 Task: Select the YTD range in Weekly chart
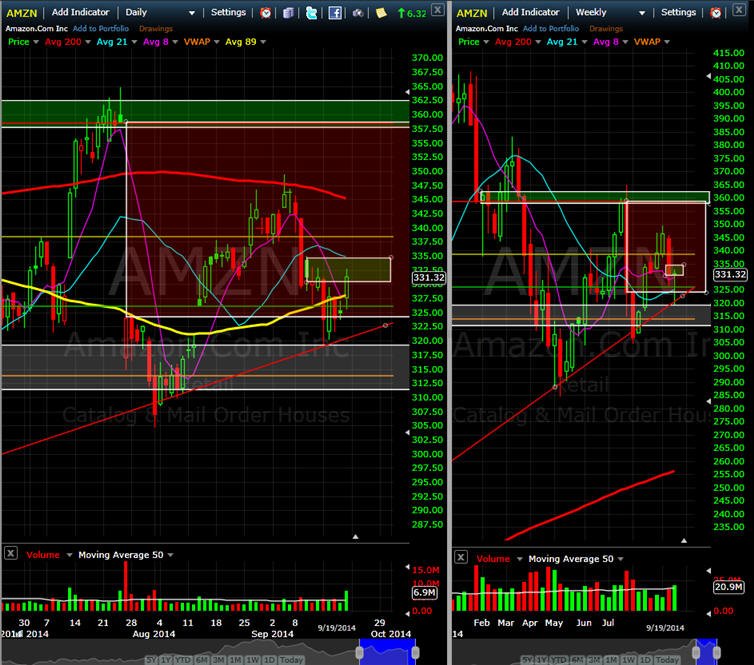click(x=559, y=660)
